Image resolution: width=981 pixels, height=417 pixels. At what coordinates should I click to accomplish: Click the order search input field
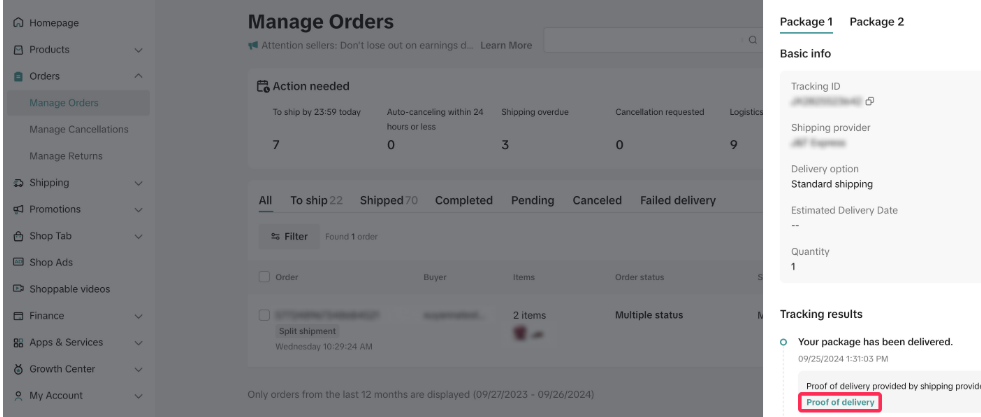[640, 40]
